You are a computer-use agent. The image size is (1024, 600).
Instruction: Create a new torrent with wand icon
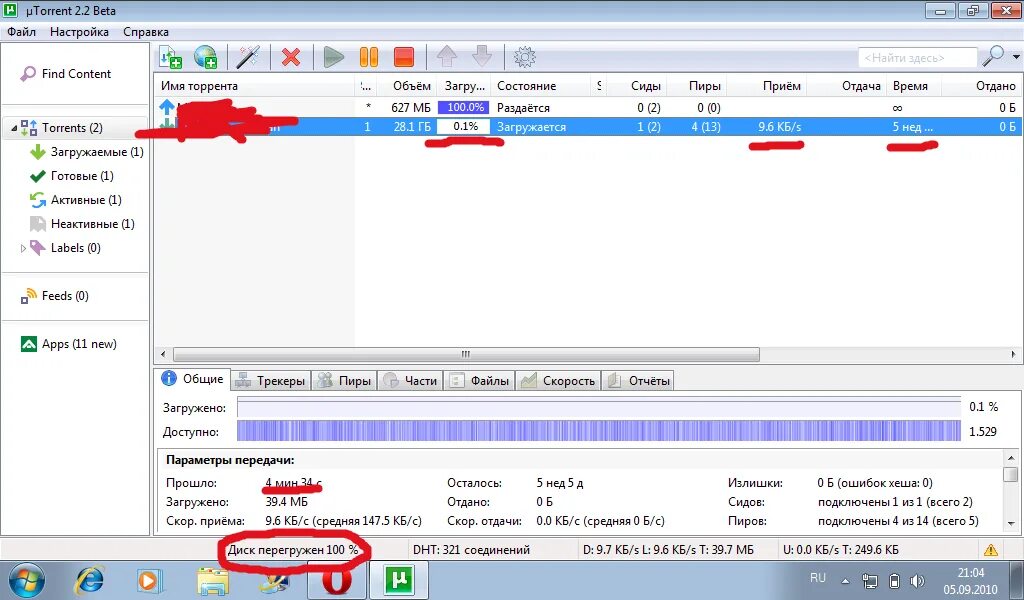tap(248, 57)
